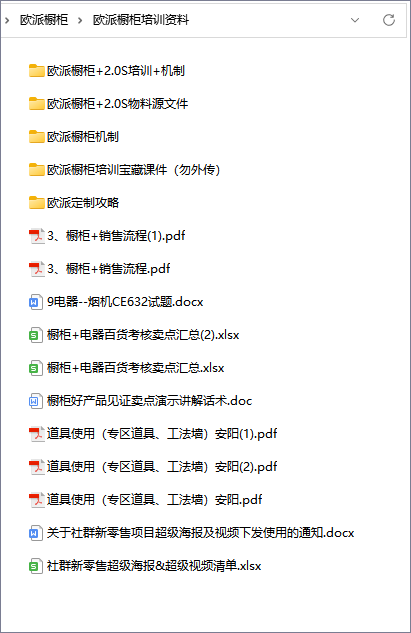Click spreadsheet icon of 橱柜+电器百货考核卖点汇总(2).xlsx

tap(36, 335)
